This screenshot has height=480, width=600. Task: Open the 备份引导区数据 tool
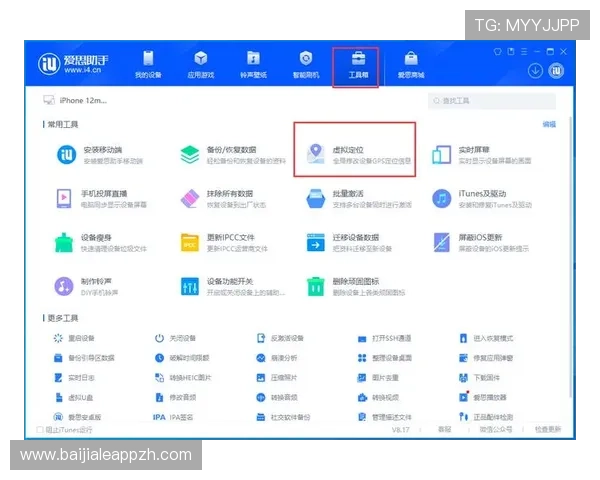click(x=84, y=358)
